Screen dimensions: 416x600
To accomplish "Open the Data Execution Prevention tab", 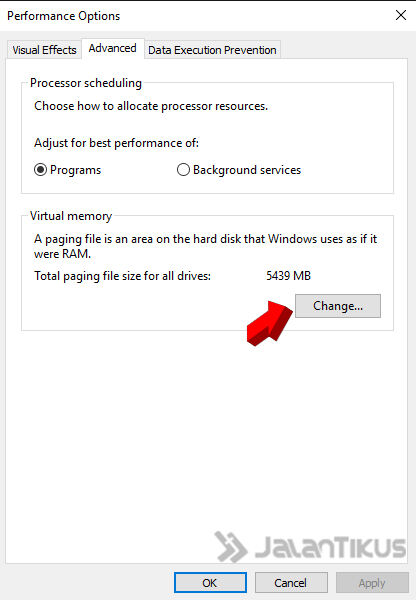I will [212, 50].
